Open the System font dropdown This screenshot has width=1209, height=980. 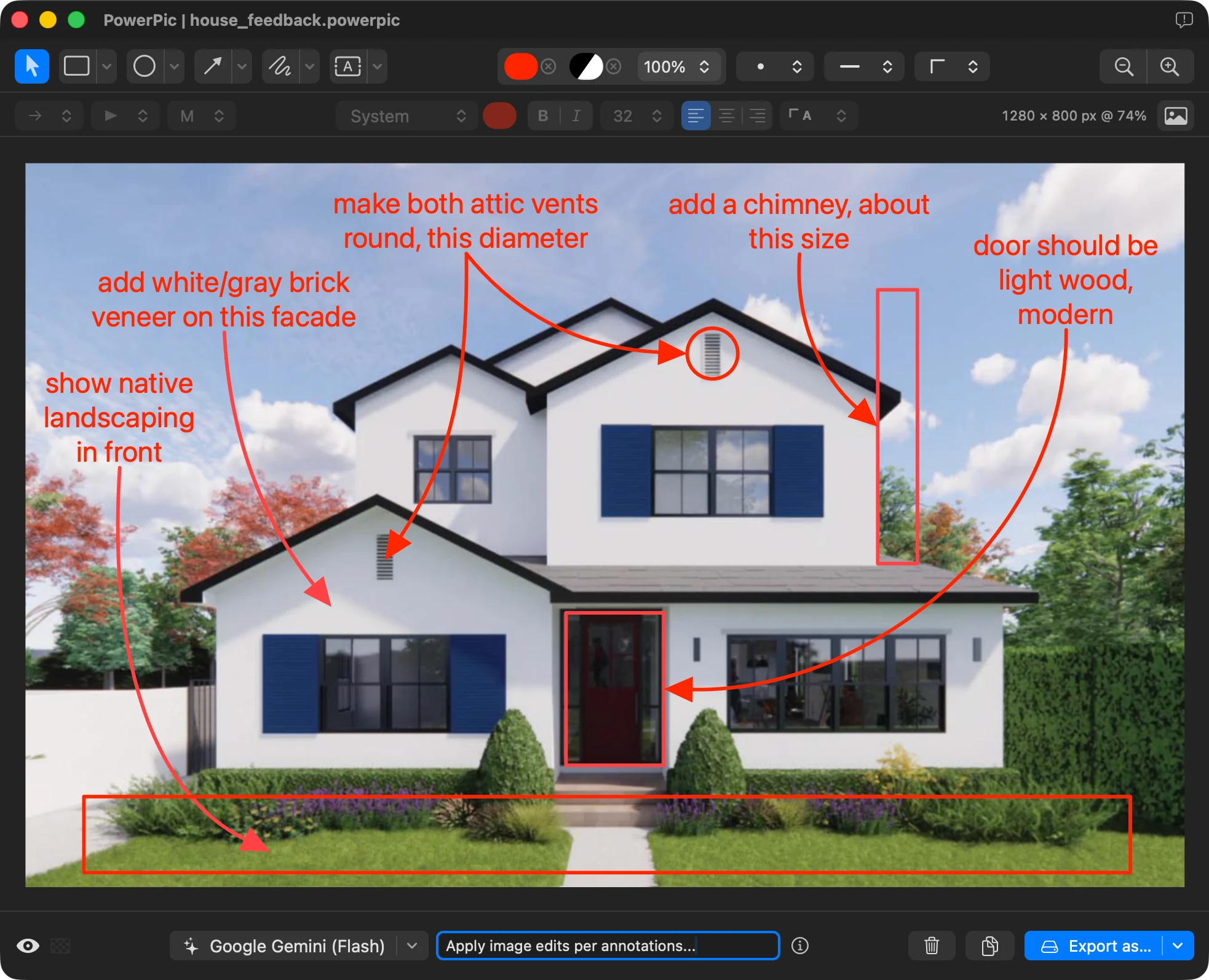click(407, 116)
